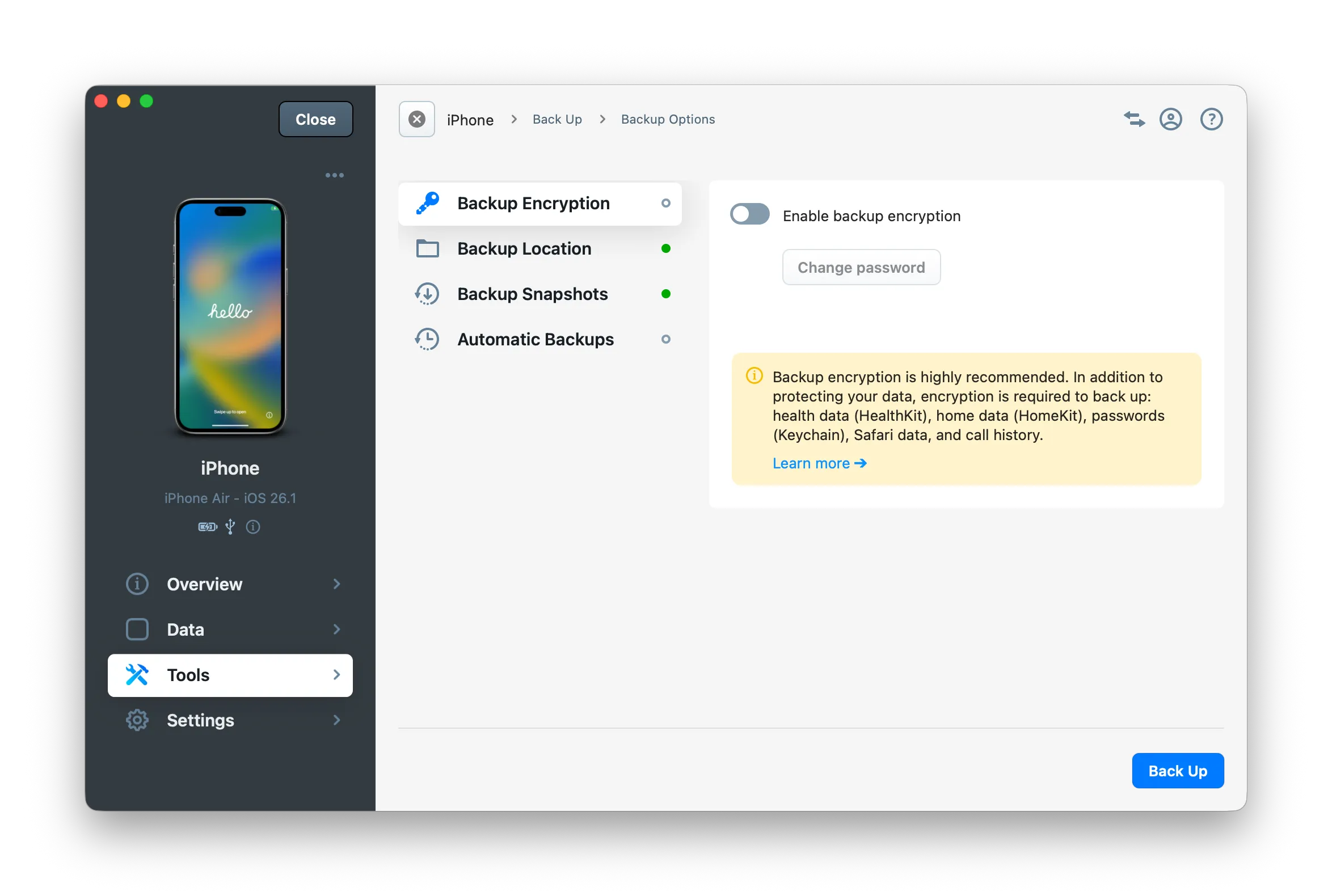The width and height of the screenshot is (1332, 896).
Task: Select the Tools hammer icon in sidebar
Action: click(x=137, y=675)
